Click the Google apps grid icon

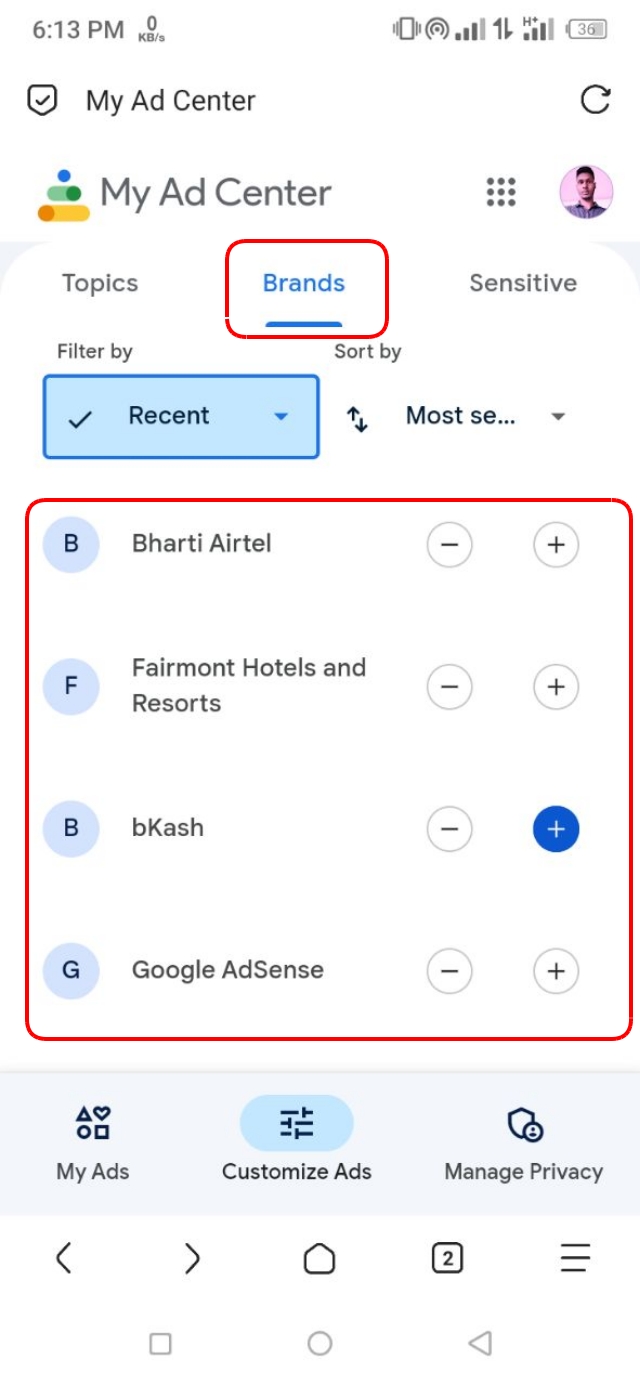(499, 192)
